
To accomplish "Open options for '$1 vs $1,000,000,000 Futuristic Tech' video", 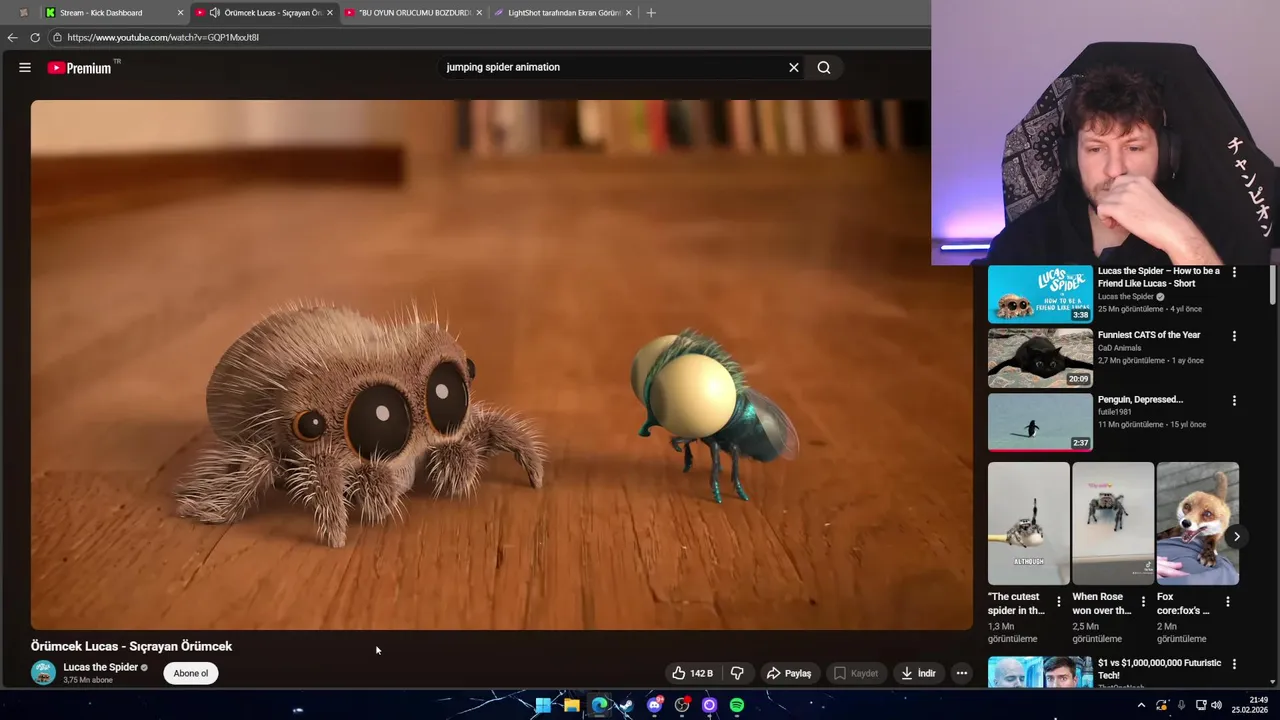I will [1234, 664].
